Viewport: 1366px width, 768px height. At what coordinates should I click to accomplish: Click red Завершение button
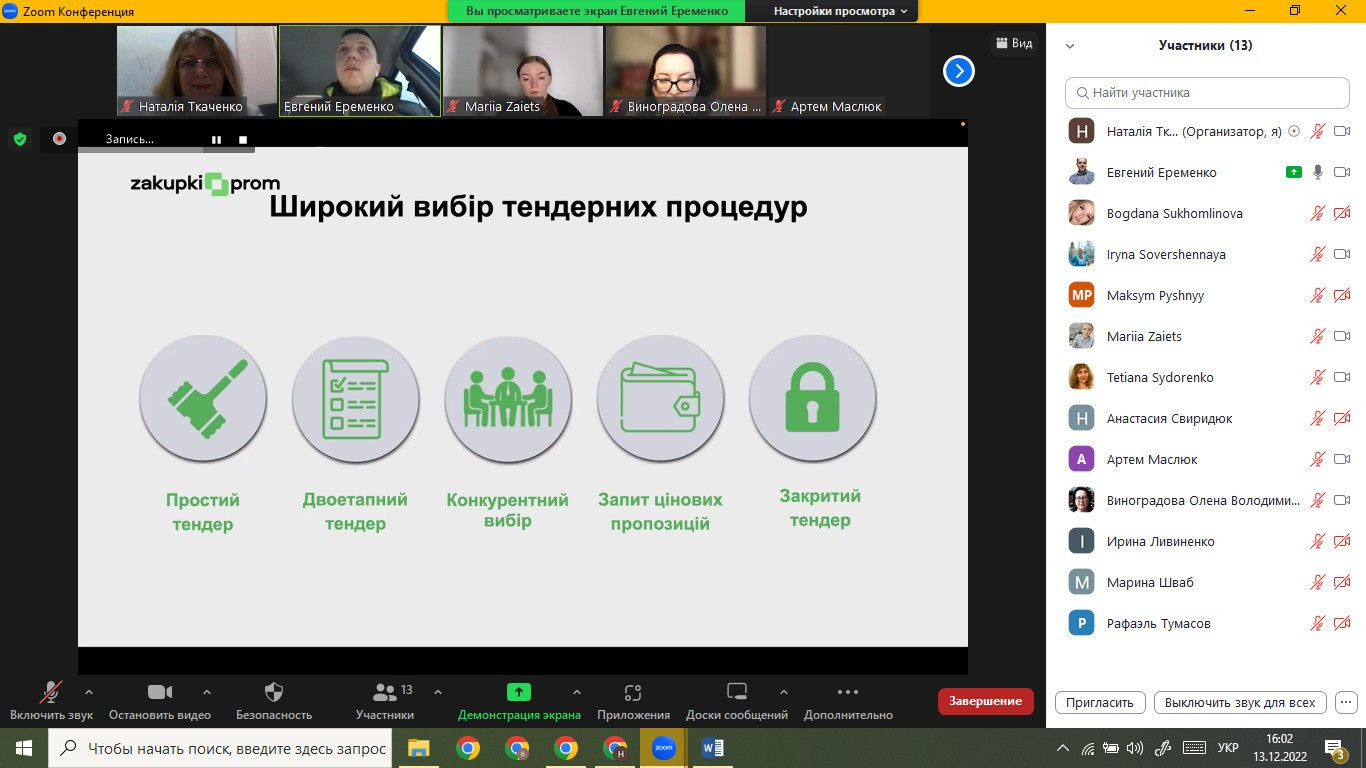985,701
